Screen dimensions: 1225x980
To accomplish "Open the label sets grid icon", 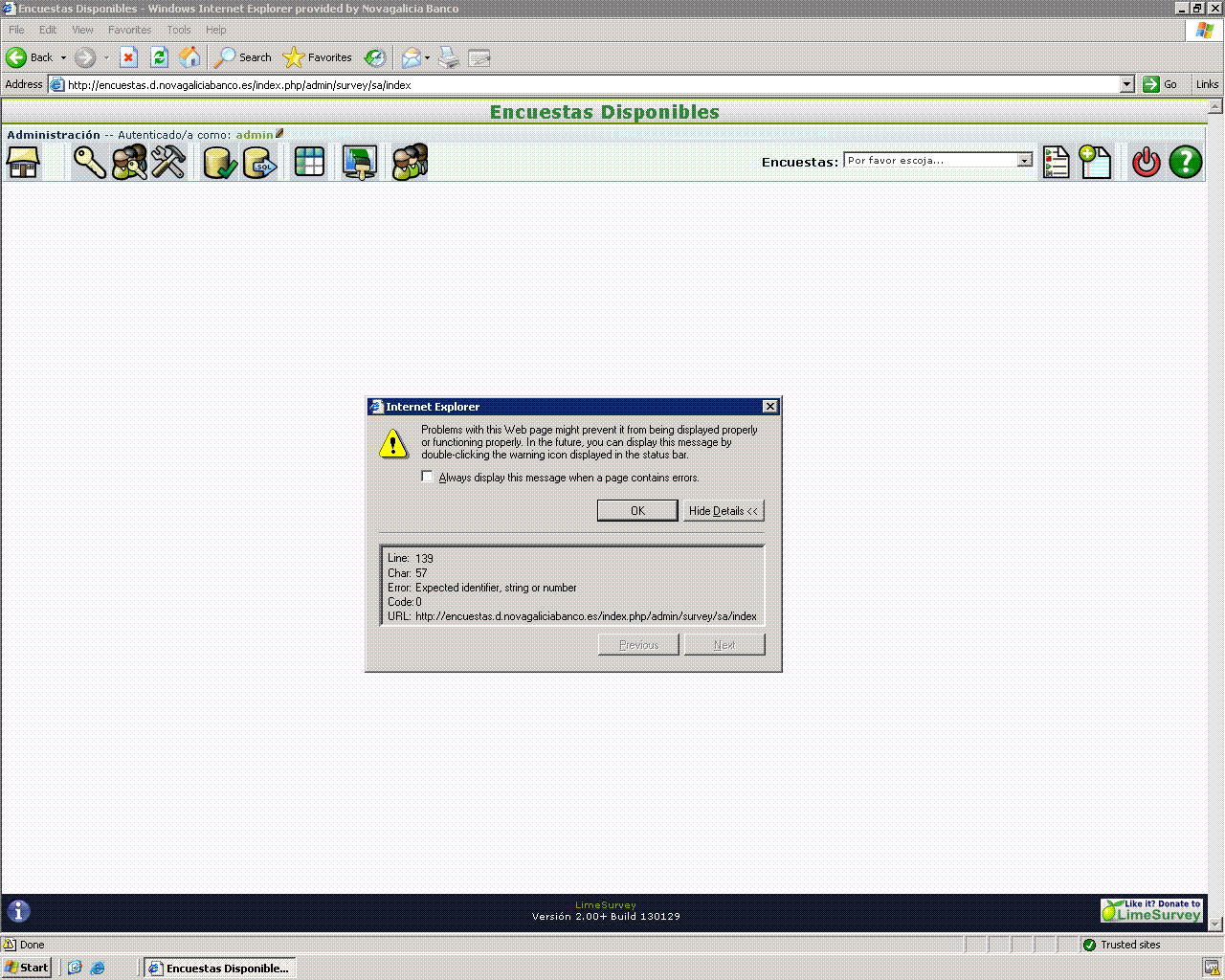I will pyautogui.click(x=309, y=162).
